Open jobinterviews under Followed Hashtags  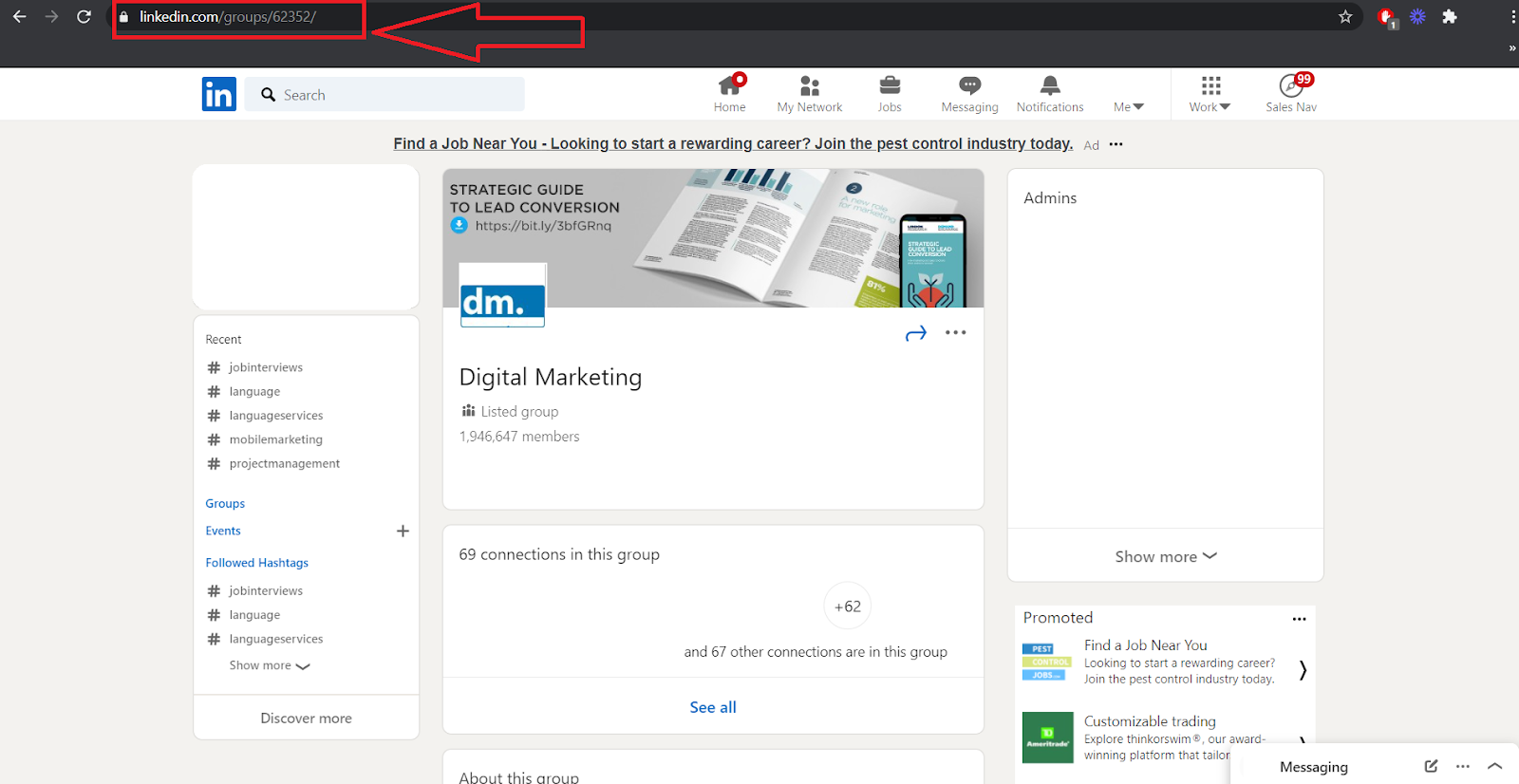pos(266,590)
